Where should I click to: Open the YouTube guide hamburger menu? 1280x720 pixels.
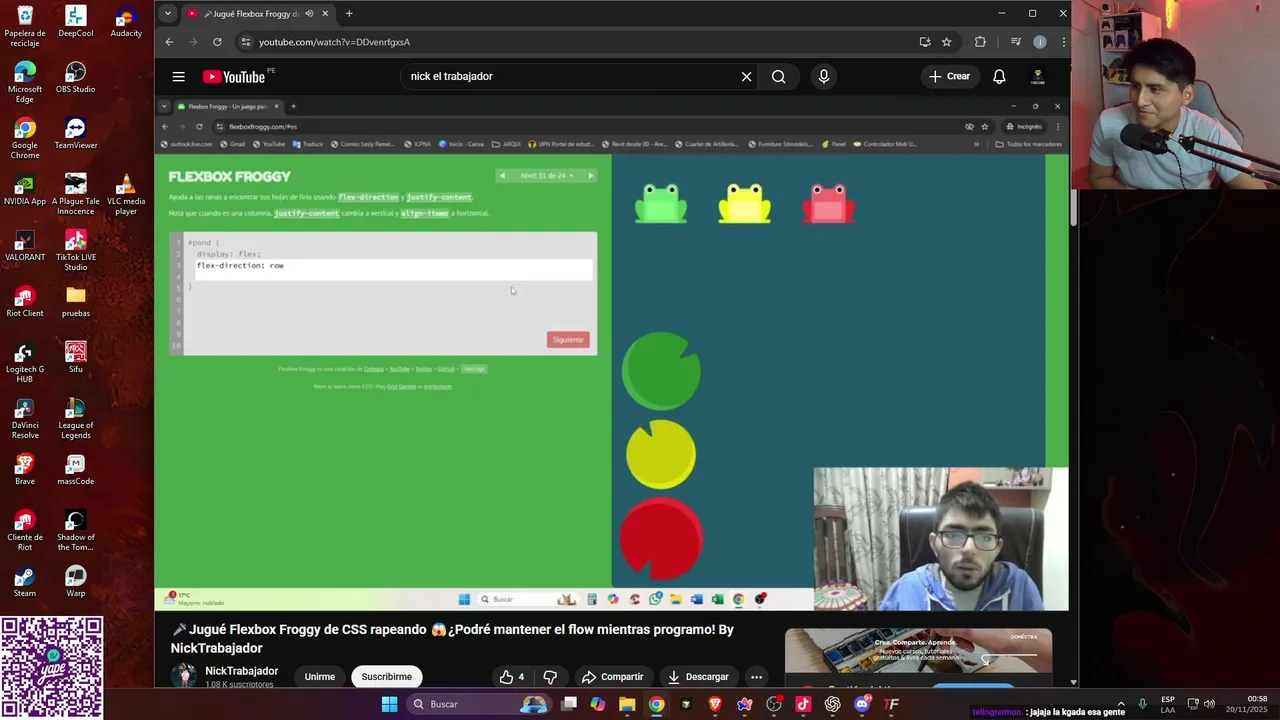click(178, 77)
